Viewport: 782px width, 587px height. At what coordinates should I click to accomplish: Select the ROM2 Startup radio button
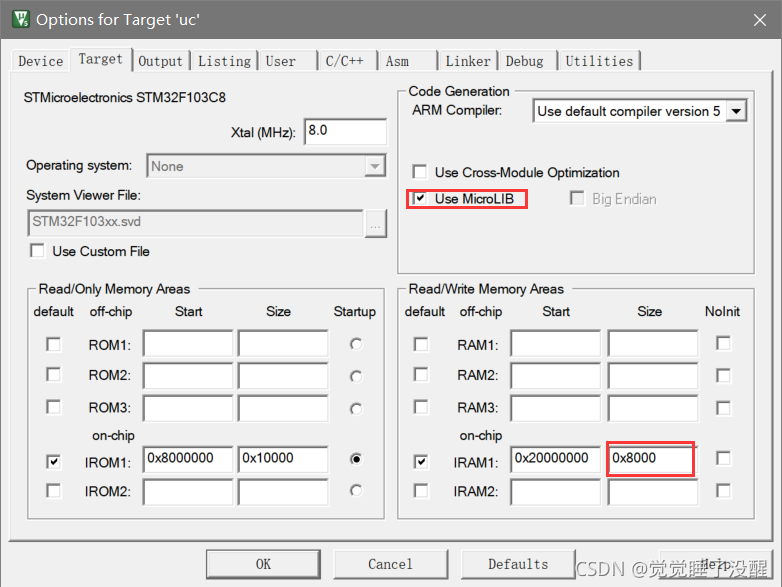356,377
